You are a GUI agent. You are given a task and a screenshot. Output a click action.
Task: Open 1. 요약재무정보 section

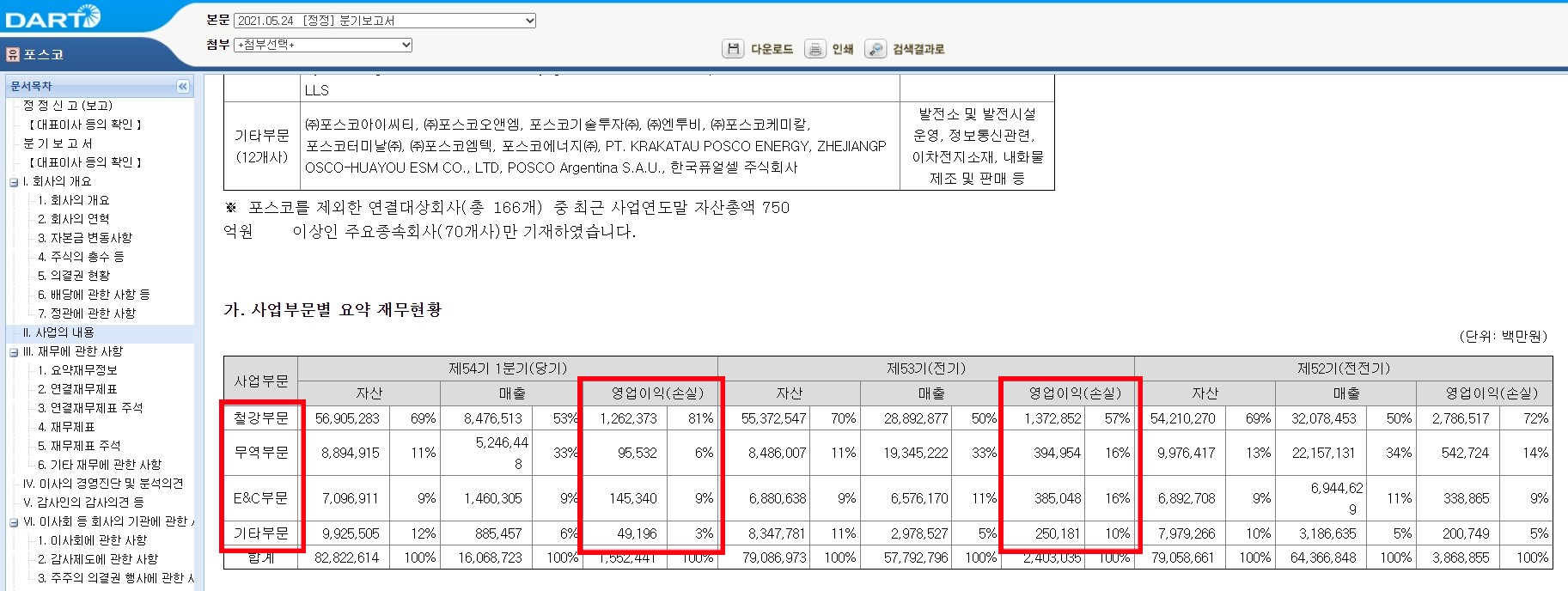point(77,370)
